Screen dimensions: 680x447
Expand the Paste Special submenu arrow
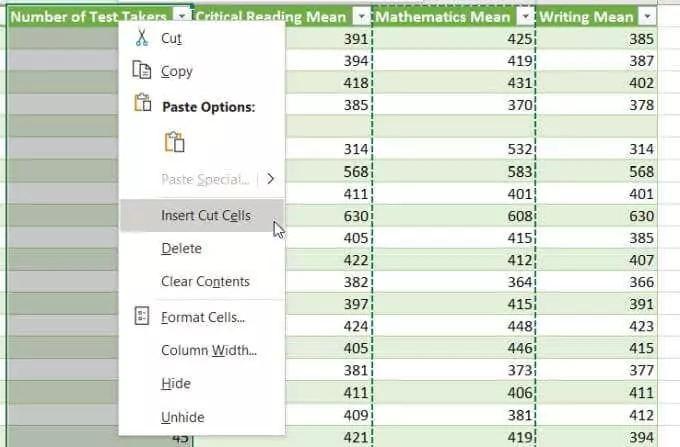[271, 179]
